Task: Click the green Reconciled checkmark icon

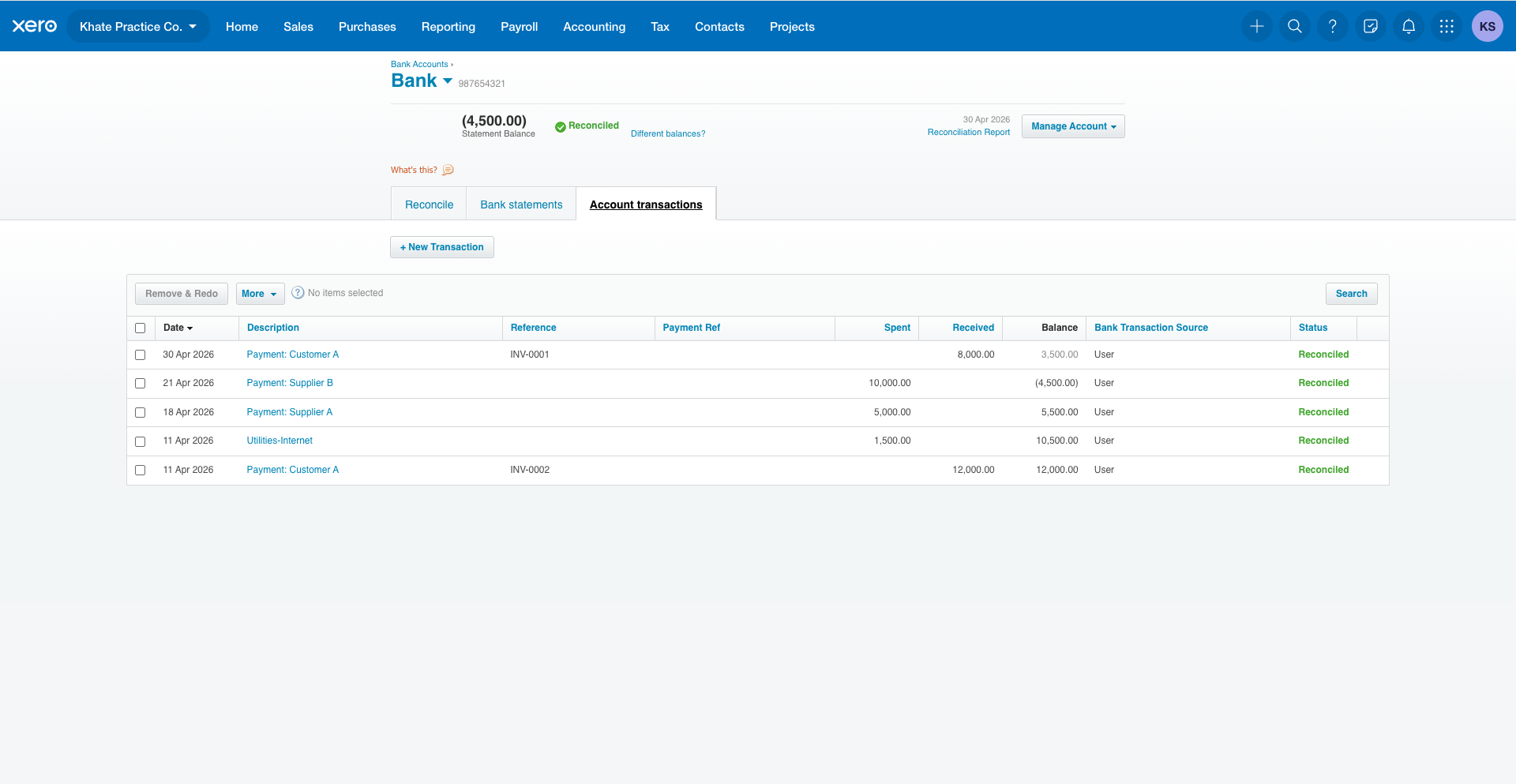Action: tap(561, 126)
